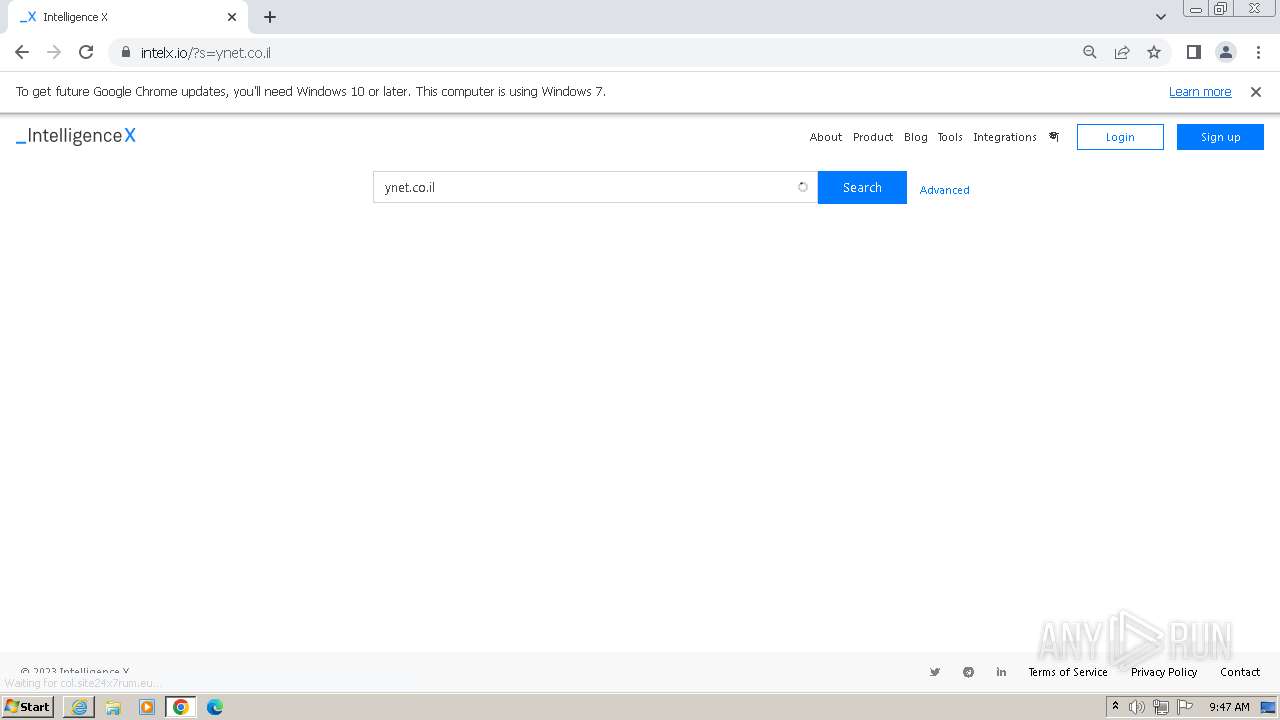The width and height of the screenshot is (1280, 720).
Task: Switch to Chrome in the taskbar
Action: [181, 707]
